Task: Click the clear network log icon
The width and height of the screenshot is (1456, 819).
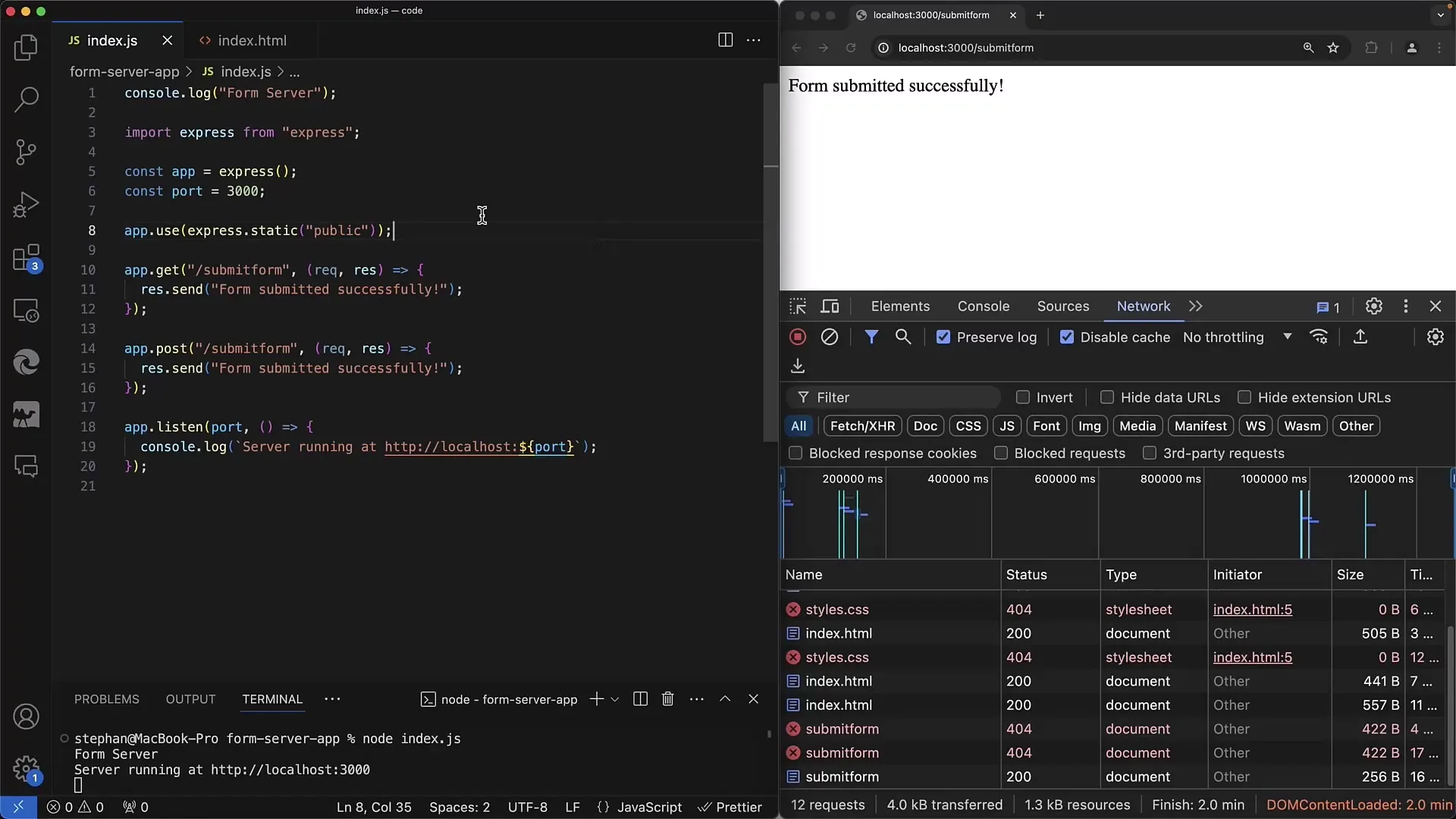Action: pyautogui.click(x=829, y=337)
